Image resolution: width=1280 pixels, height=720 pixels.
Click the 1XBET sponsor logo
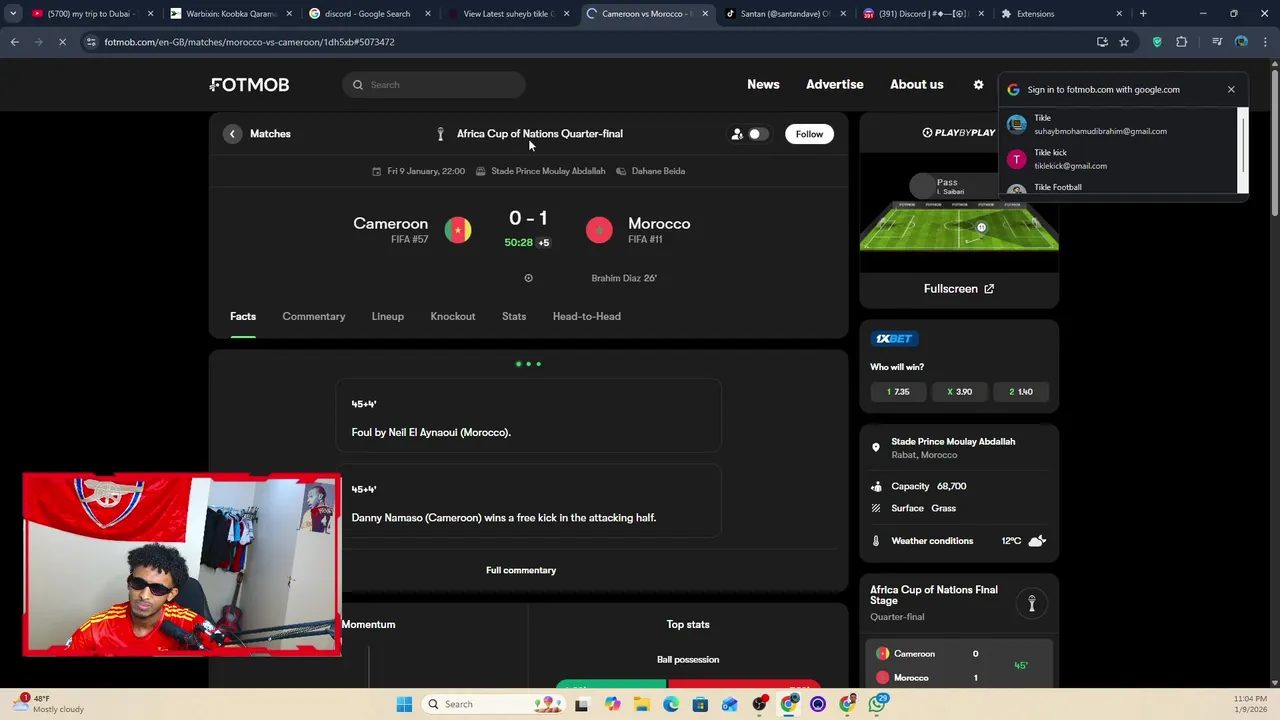pyautogui.click(x=894, y=338)
